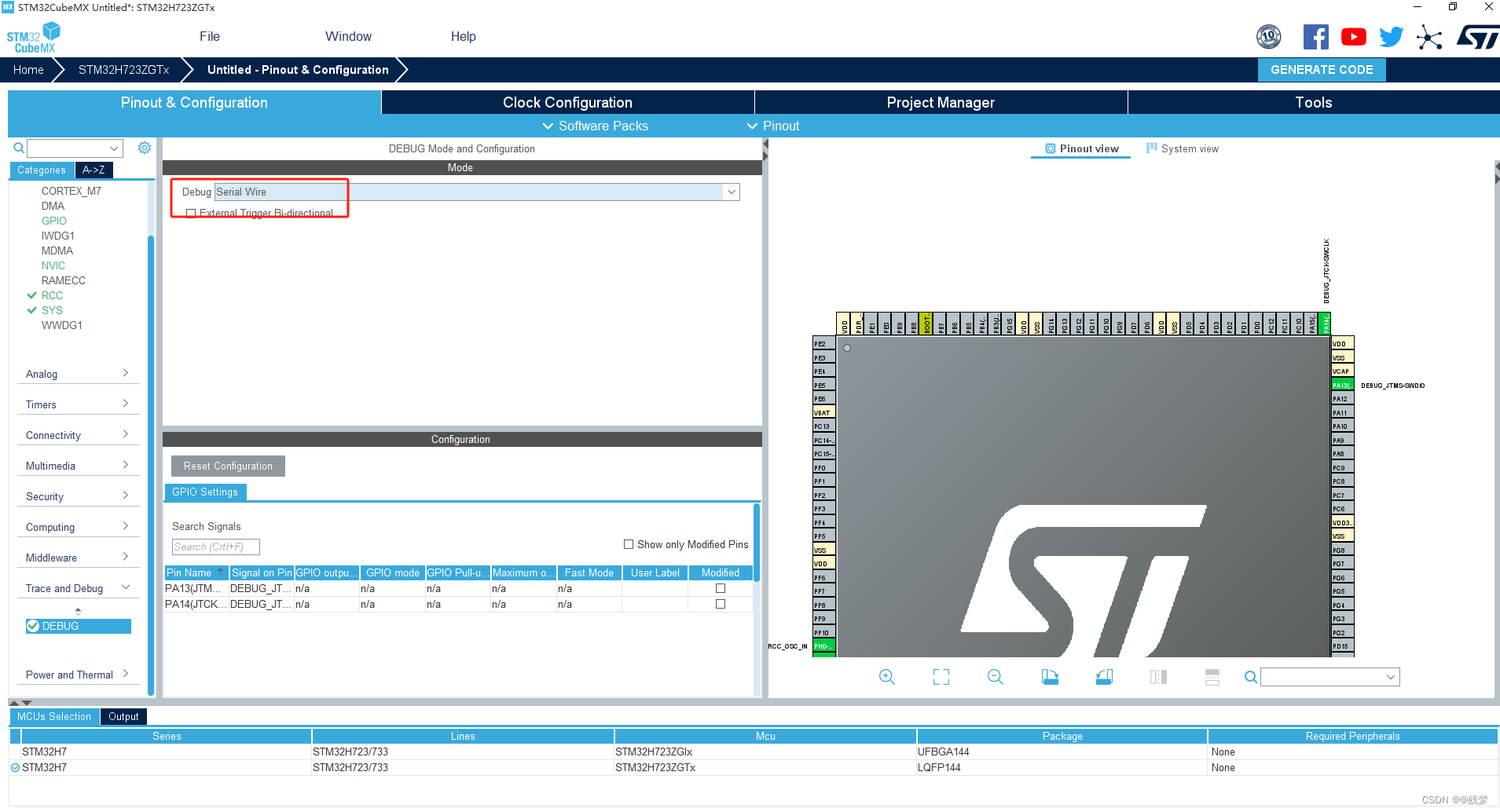Toggle Show only Modified Pins
This screenshot has height=812, width=1500.
(x=629, y=544)
